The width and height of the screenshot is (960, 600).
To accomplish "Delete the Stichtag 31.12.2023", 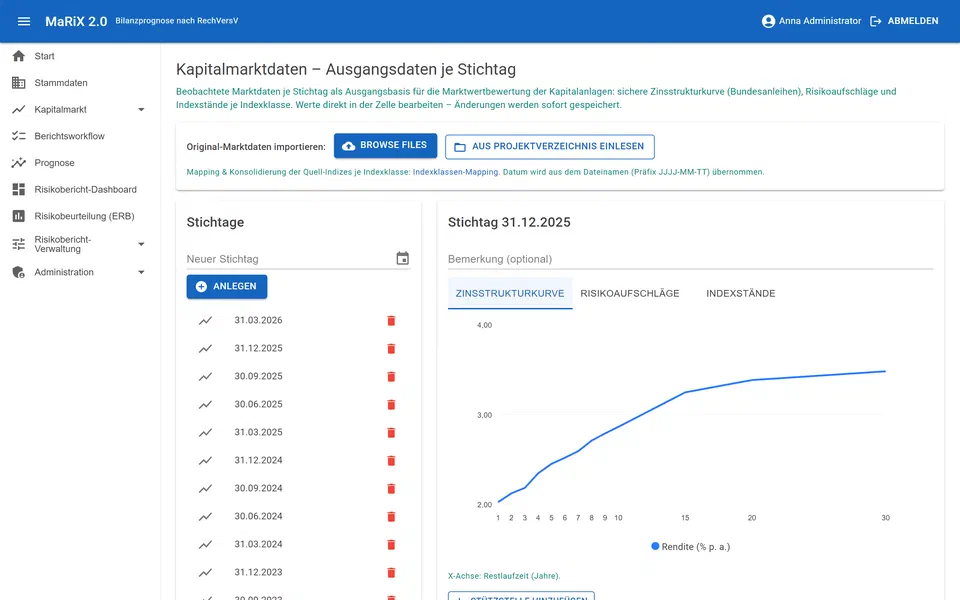I will coord(391,573).
